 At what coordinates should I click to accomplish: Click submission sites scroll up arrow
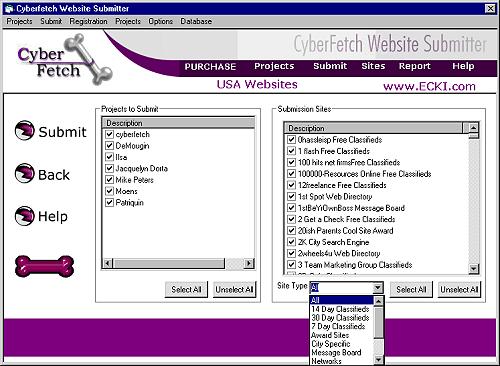click(473, 128)
